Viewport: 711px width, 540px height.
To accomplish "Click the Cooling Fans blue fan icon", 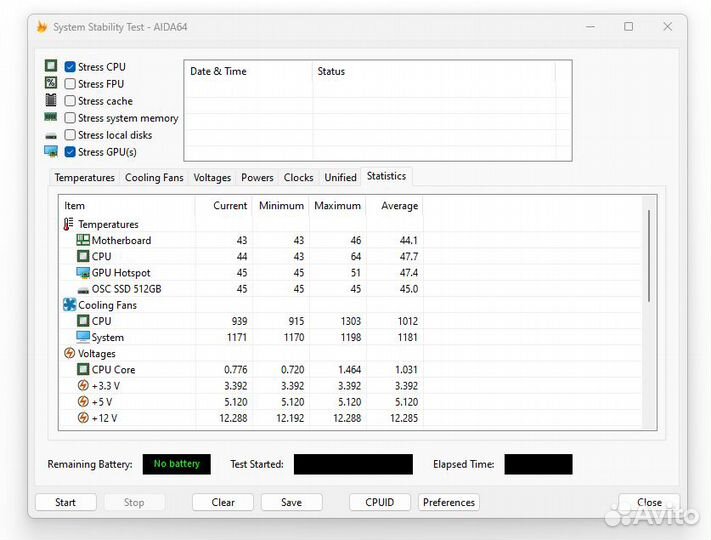I will point(69,305).
